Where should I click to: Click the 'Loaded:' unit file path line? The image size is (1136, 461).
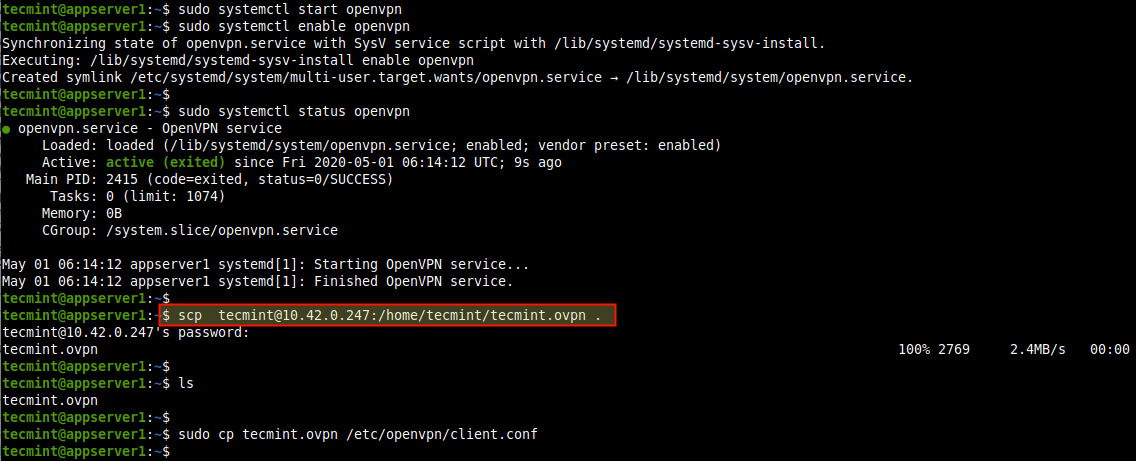coord(380,145)
